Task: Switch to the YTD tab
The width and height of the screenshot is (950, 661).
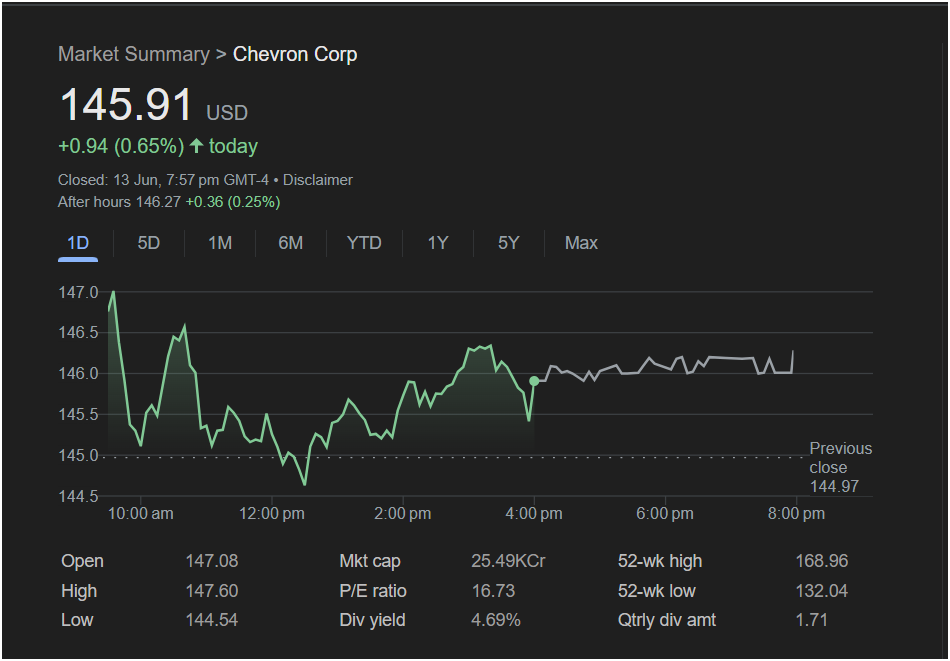Action: click(x=364, y=244)
